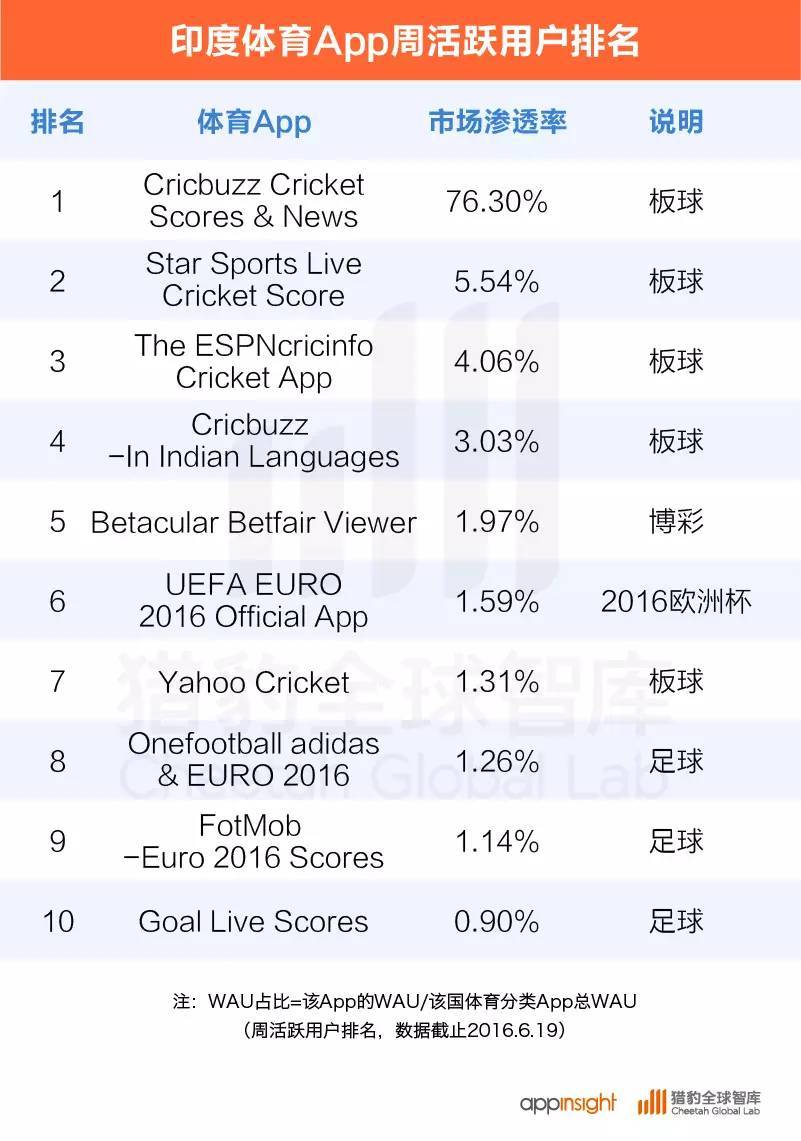Select the 2016欧洲杯 description cell
The height and width of the screenshot is (1141, 801).
676,601
